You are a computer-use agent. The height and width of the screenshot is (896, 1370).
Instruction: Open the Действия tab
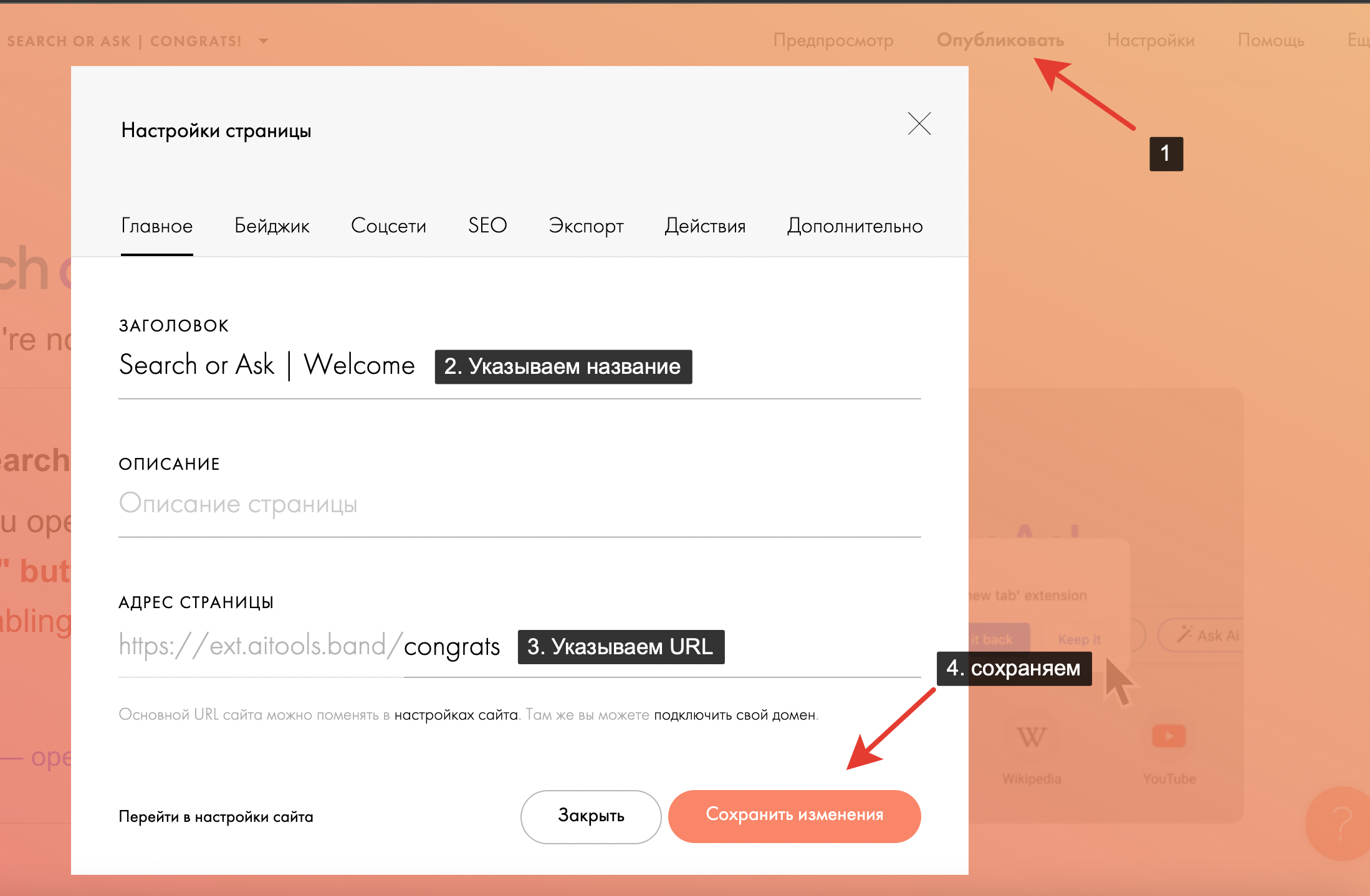705,226
